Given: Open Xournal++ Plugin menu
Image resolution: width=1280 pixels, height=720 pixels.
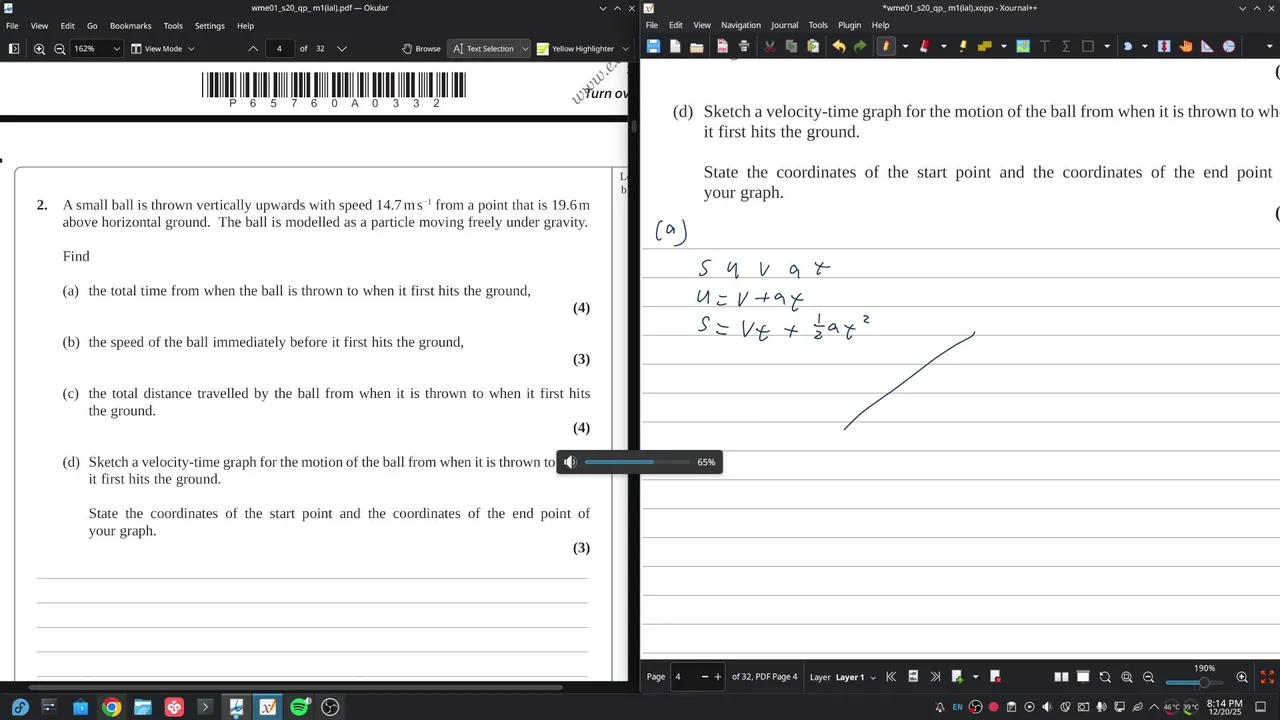Looking at the screenshot, I should pos(849,25).
